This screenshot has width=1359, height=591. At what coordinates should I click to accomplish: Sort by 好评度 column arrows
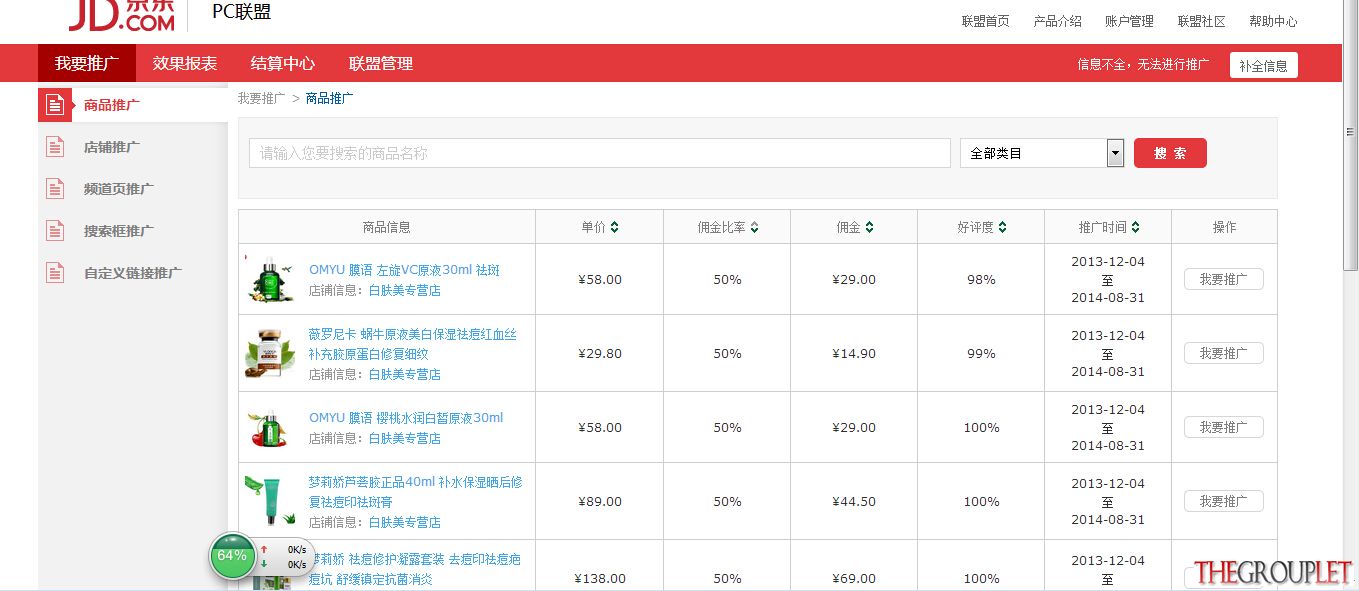1002,228
